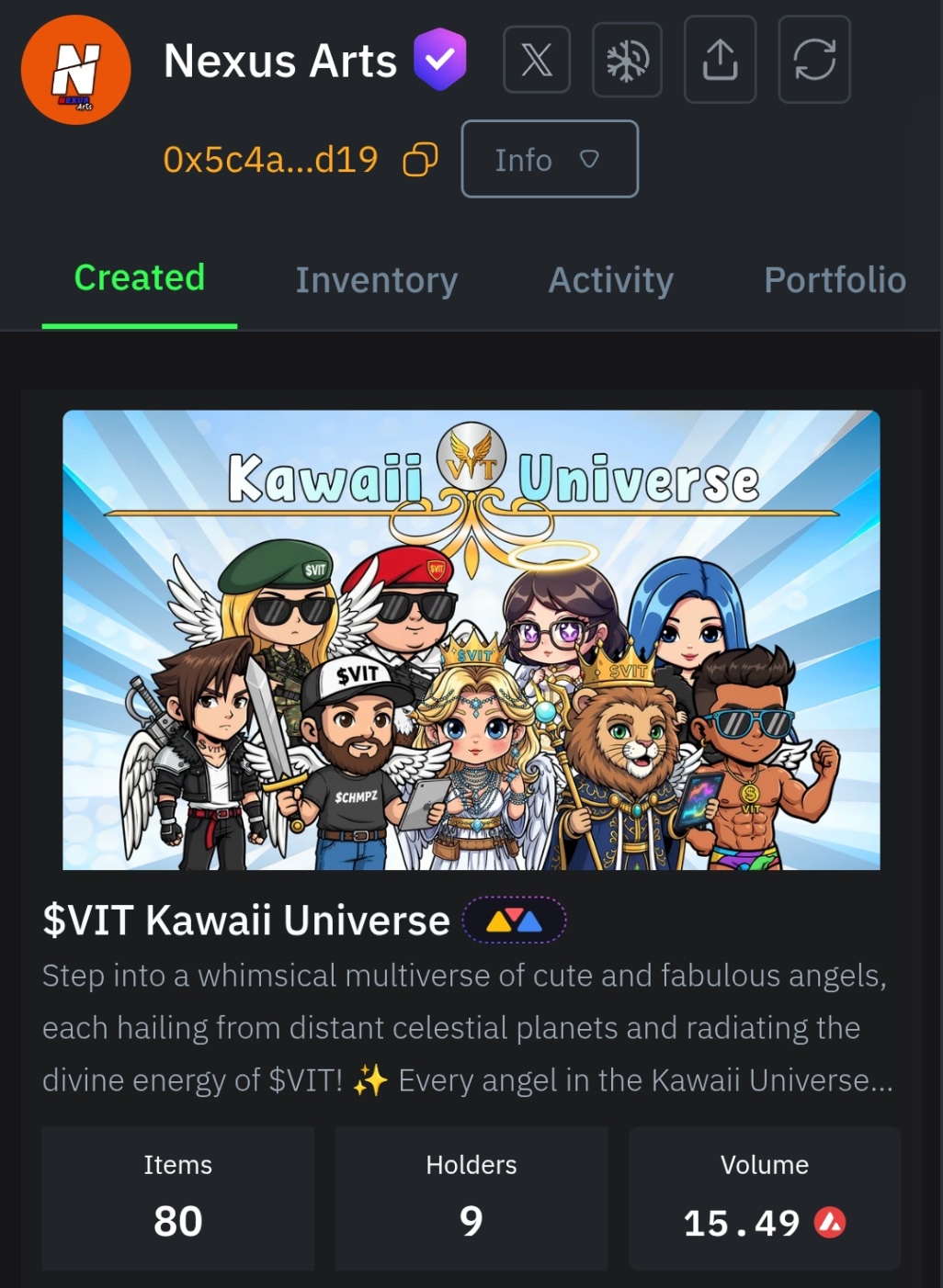Screen dimensions: 943x1288
Task: Click the Holders stat box showing 9
Action: (471, 1199)
